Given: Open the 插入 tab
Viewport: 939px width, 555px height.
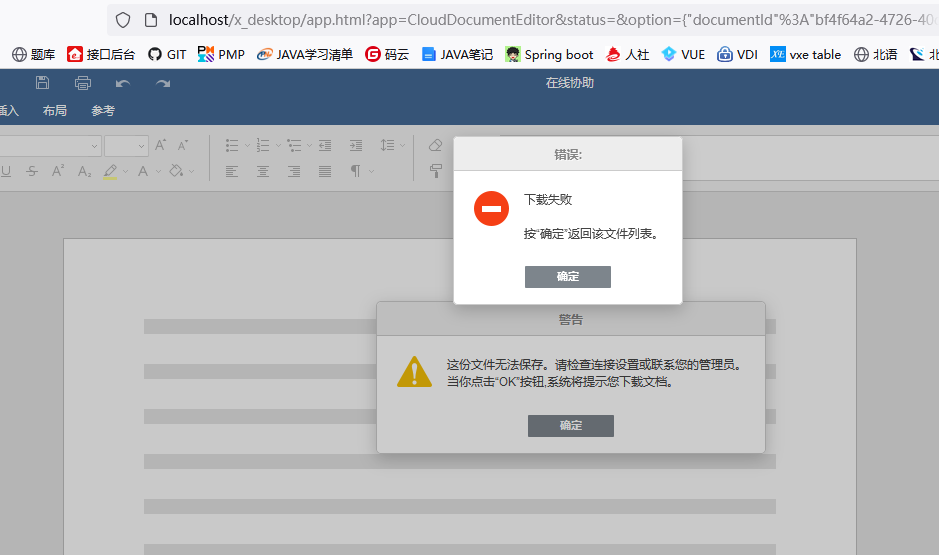Looking at the screenshot, I should 9,111.
